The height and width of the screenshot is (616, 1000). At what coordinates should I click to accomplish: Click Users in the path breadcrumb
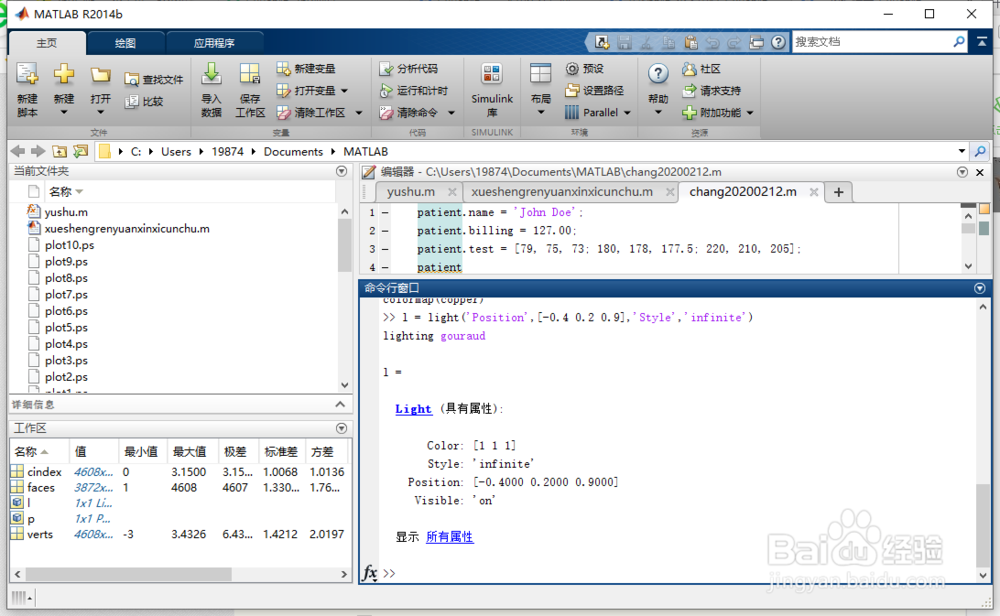(x=176, y=152)
